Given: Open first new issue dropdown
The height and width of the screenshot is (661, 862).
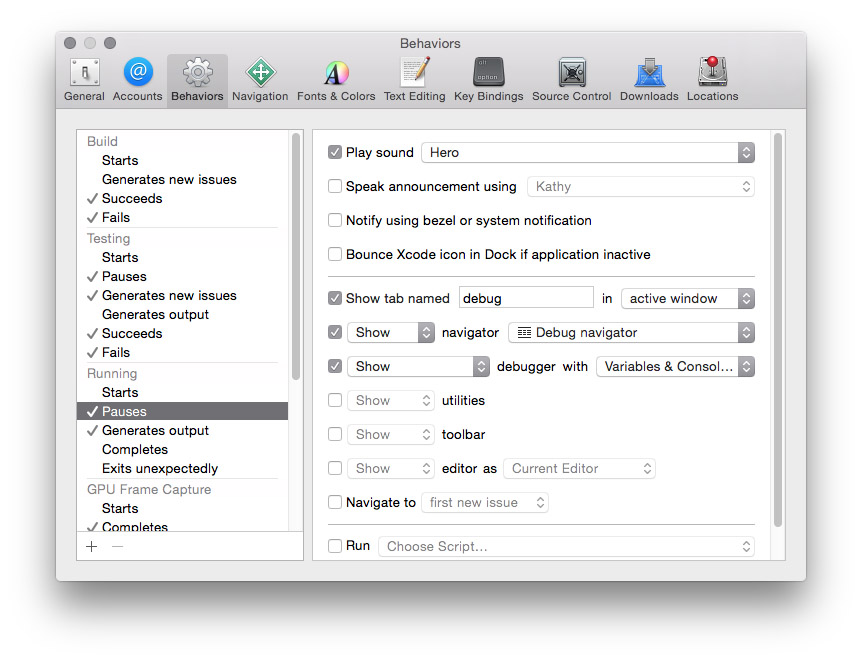Looking at the screenshot, I should (x=485, y=502).
